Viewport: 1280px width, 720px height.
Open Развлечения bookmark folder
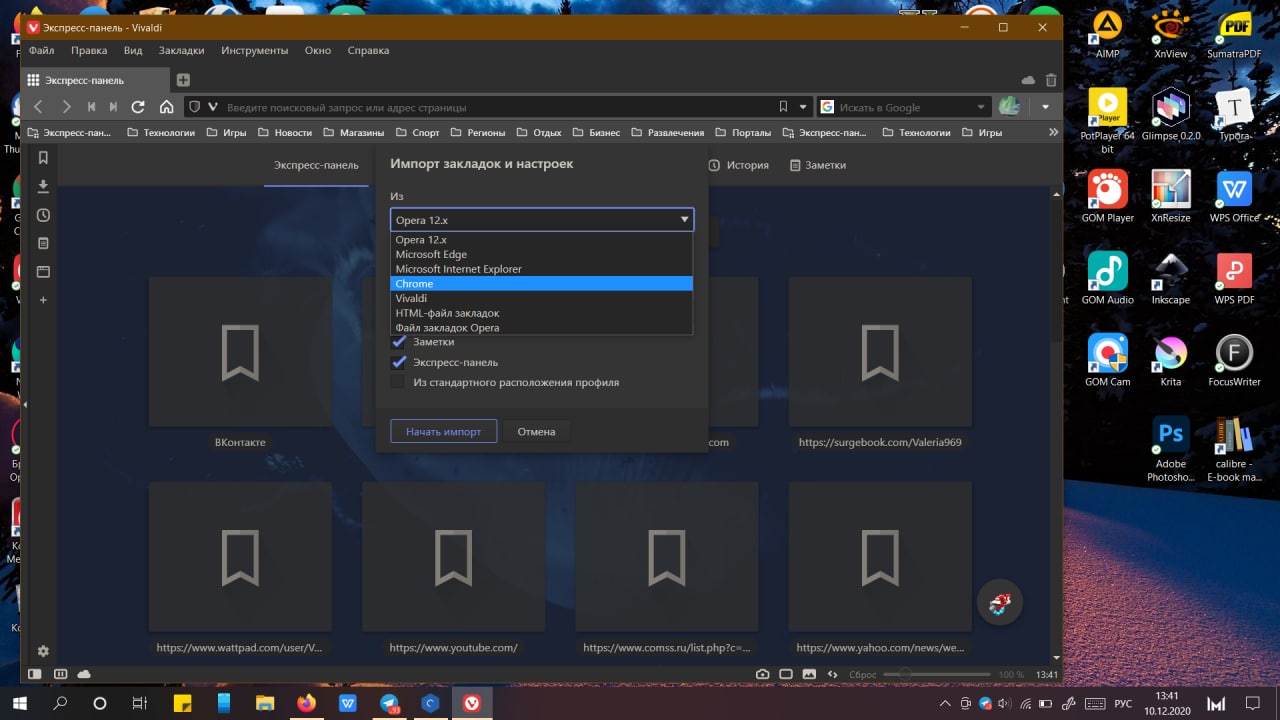[x=667, y=132]
